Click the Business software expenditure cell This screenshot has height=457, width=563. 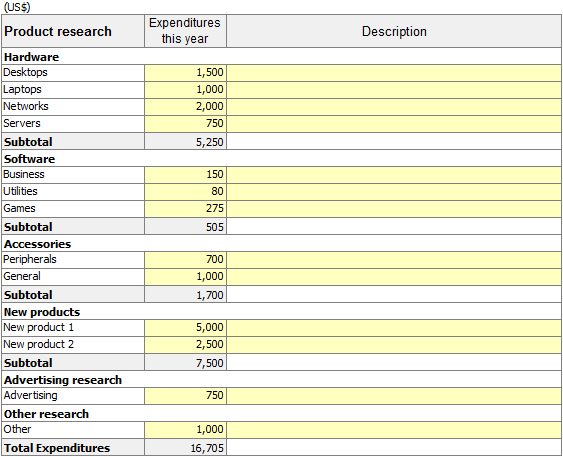185,175
